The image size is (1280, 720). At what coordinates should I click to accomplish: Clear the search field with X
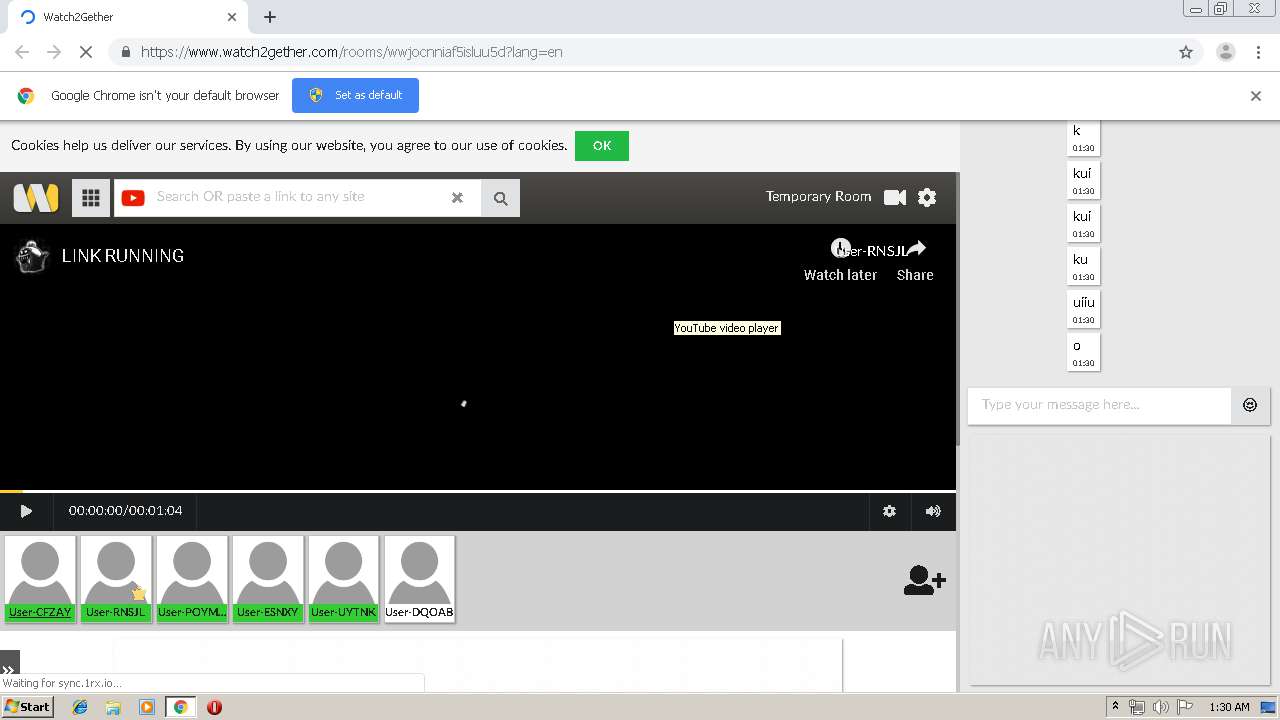pyautogui.click(x=457, y=198)
